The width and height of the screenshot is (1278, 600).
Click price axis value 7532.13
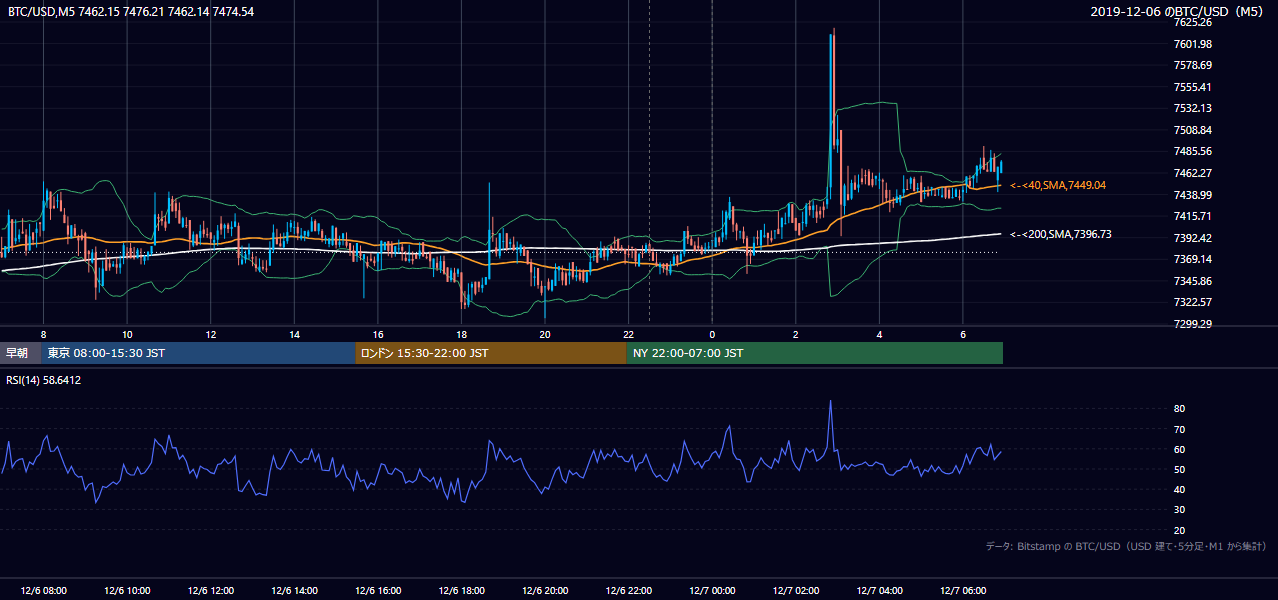point(1193,108)
